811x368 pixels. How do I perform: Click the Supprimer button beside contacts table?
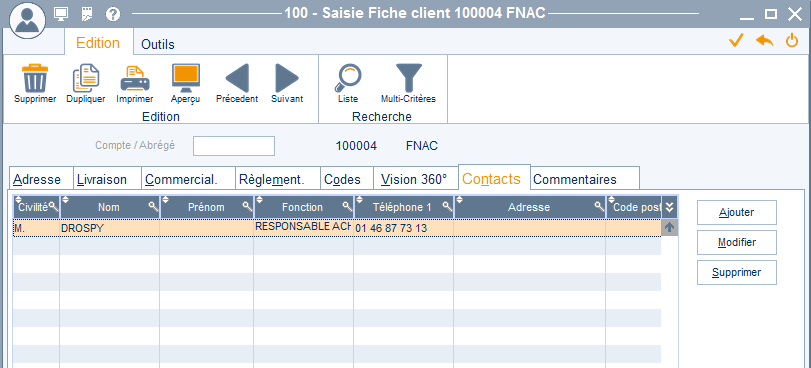[737, 272]
